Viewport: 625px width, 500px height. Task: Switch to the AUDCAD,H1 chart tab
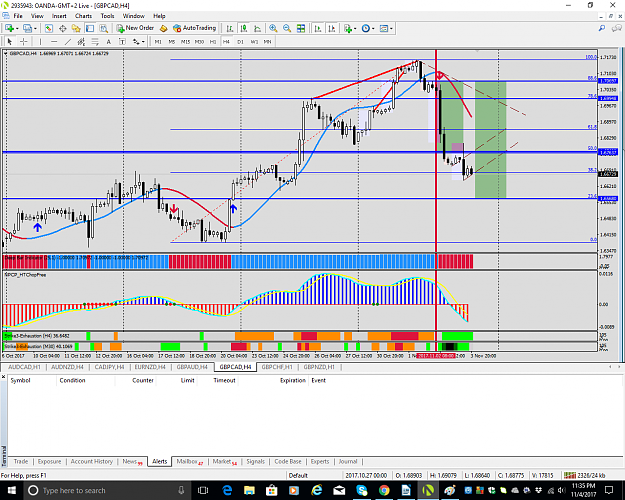24,367
